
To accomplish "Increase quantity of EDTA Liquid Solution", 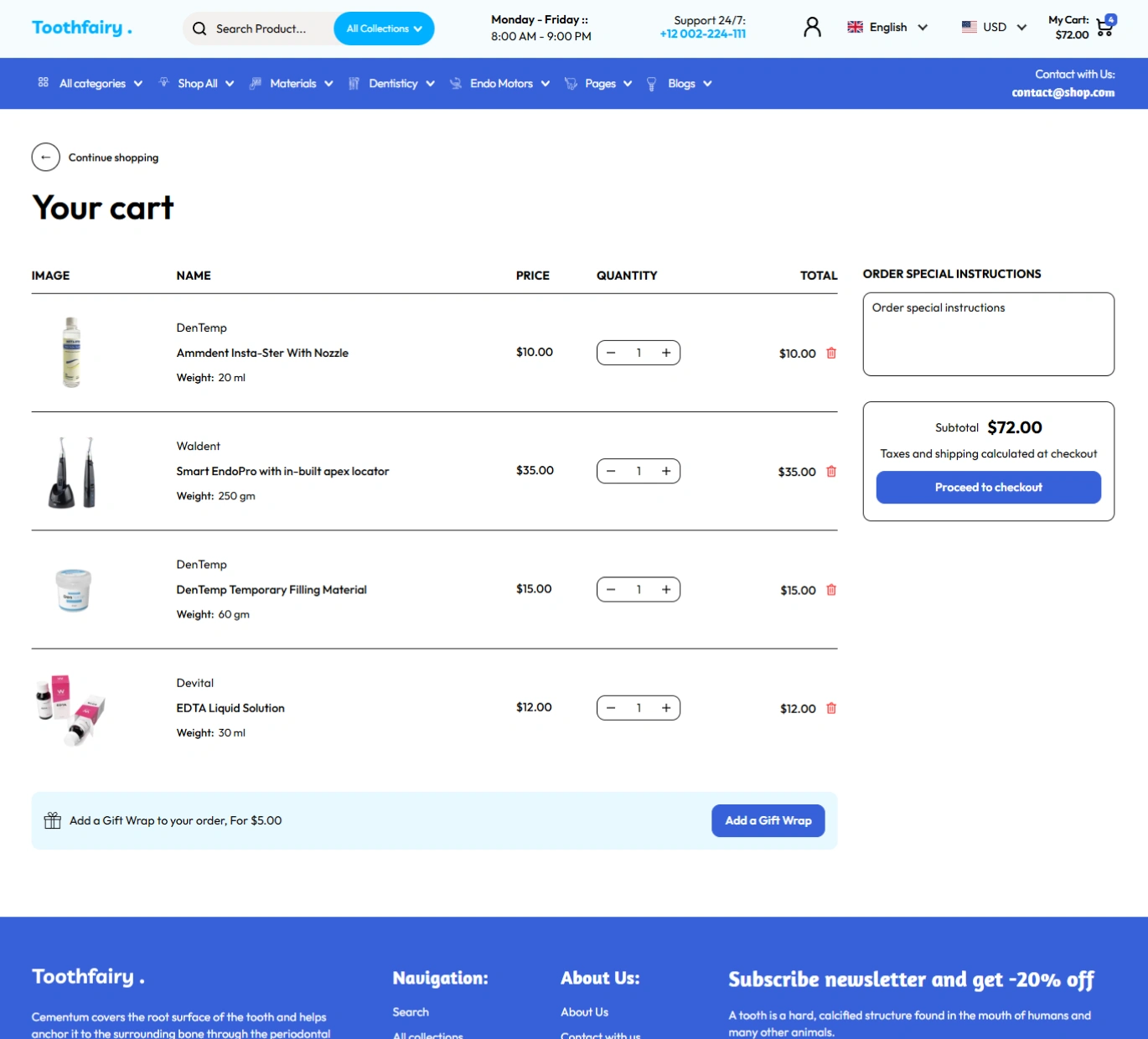I will 666,708.
